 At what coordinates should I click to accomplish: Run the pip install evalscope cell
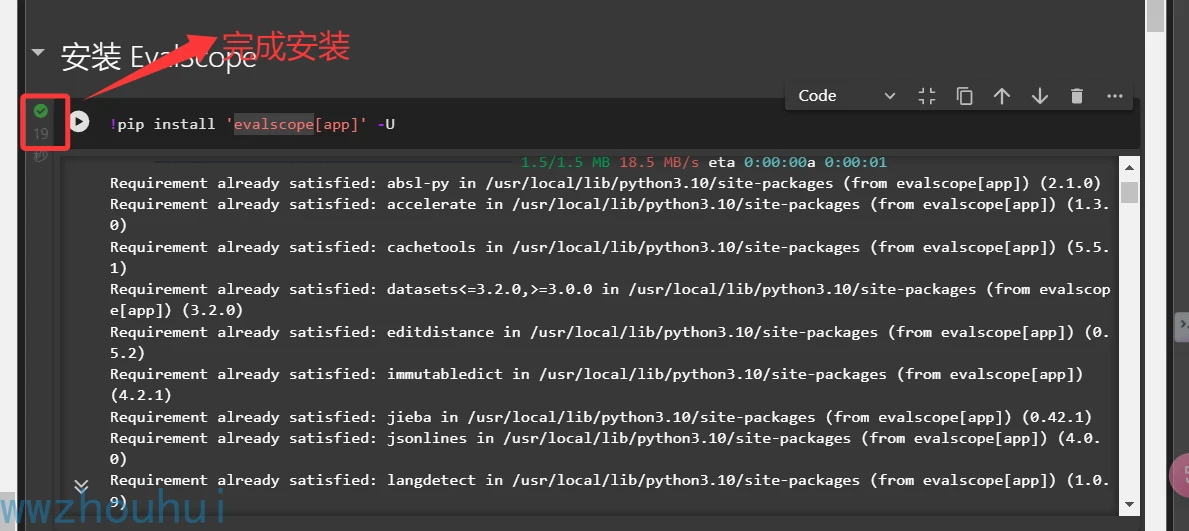[x=79, y=122]
